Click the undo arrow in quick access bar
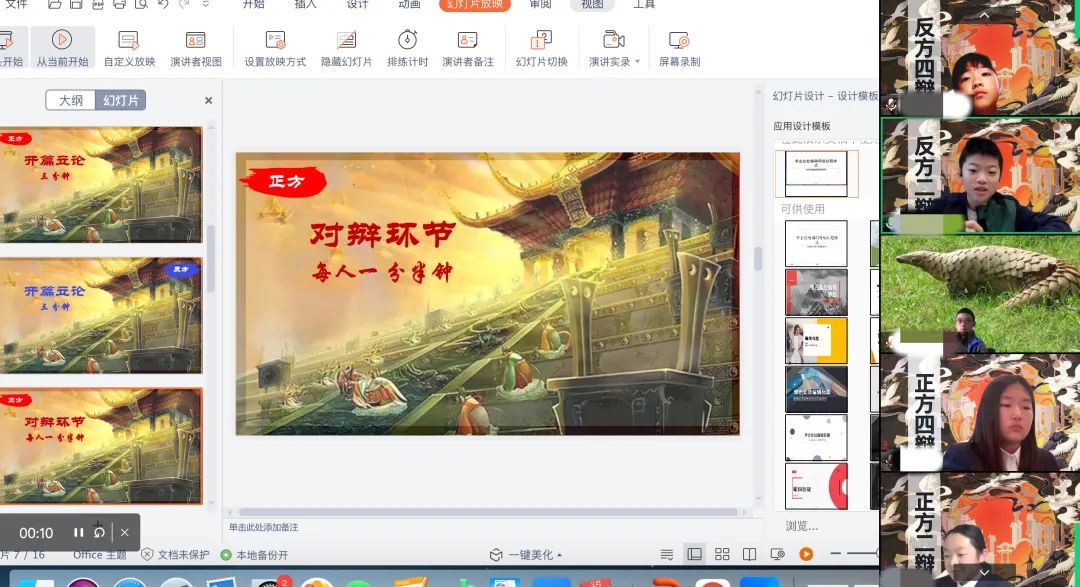1080x587 pixels. [x=163, y=4]
